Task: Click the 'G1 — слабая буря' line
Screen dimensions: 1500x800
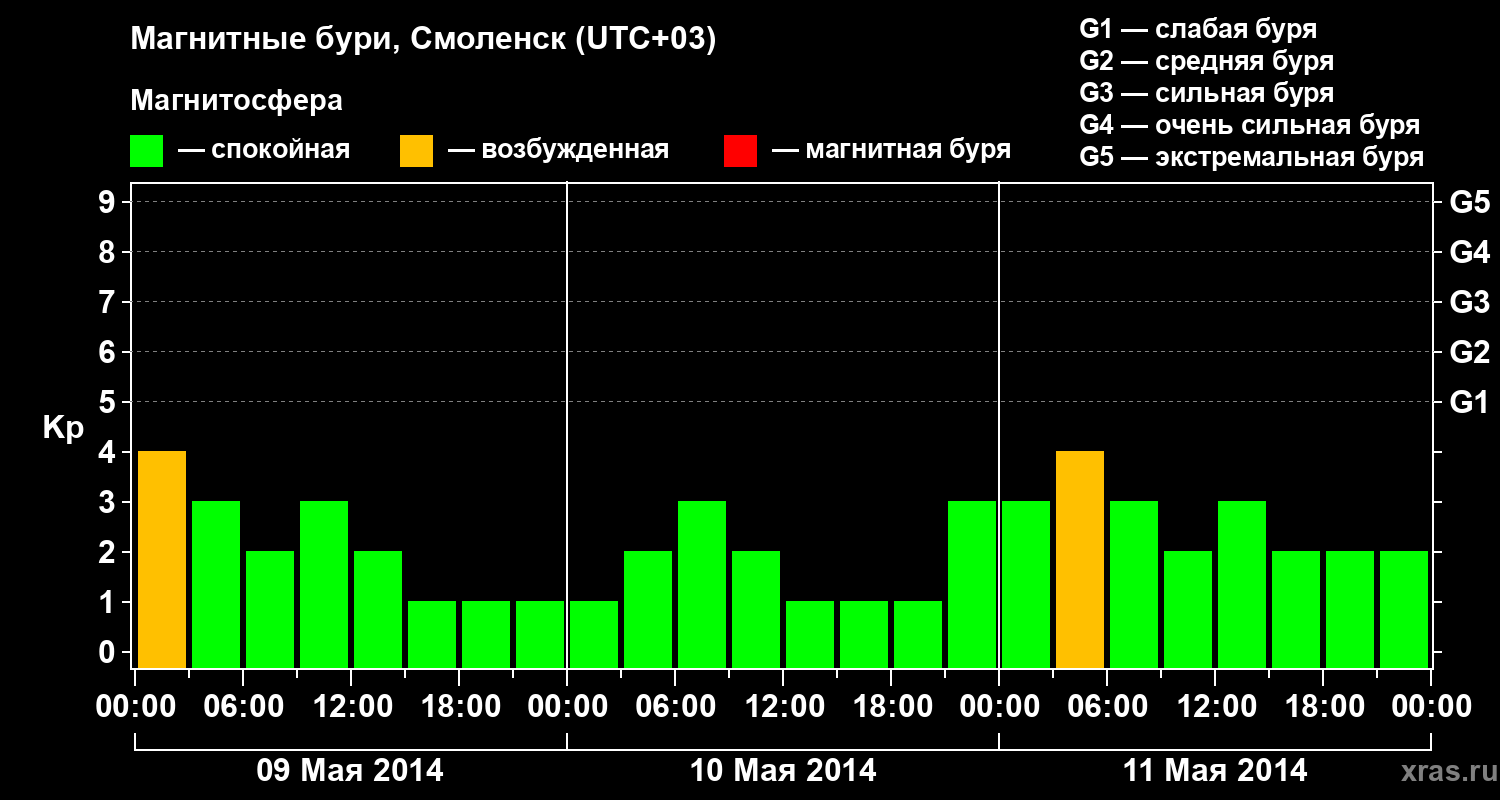Action: 1198,29
